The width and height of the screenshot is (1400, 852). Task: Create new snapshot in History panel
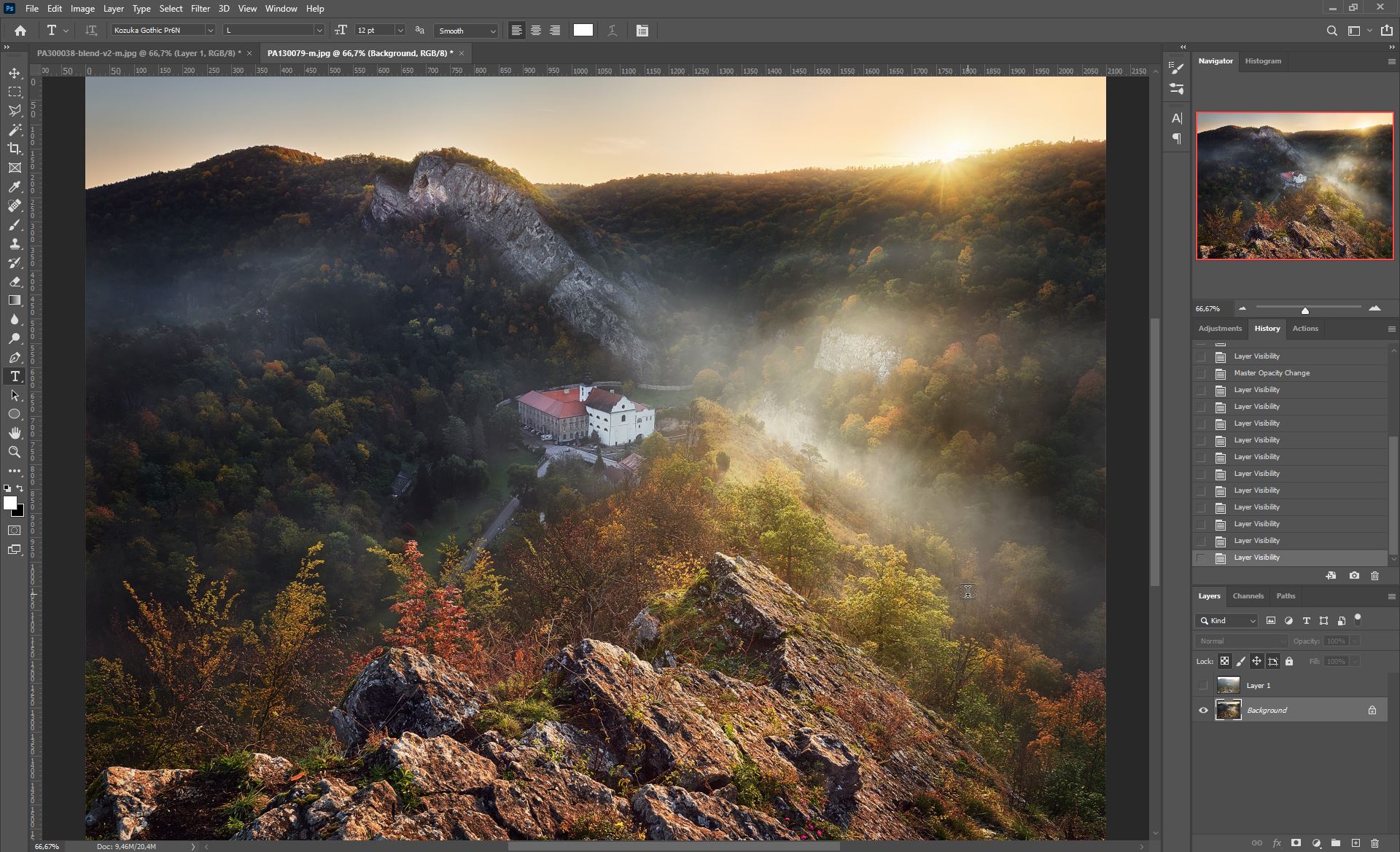(1354, 576)
